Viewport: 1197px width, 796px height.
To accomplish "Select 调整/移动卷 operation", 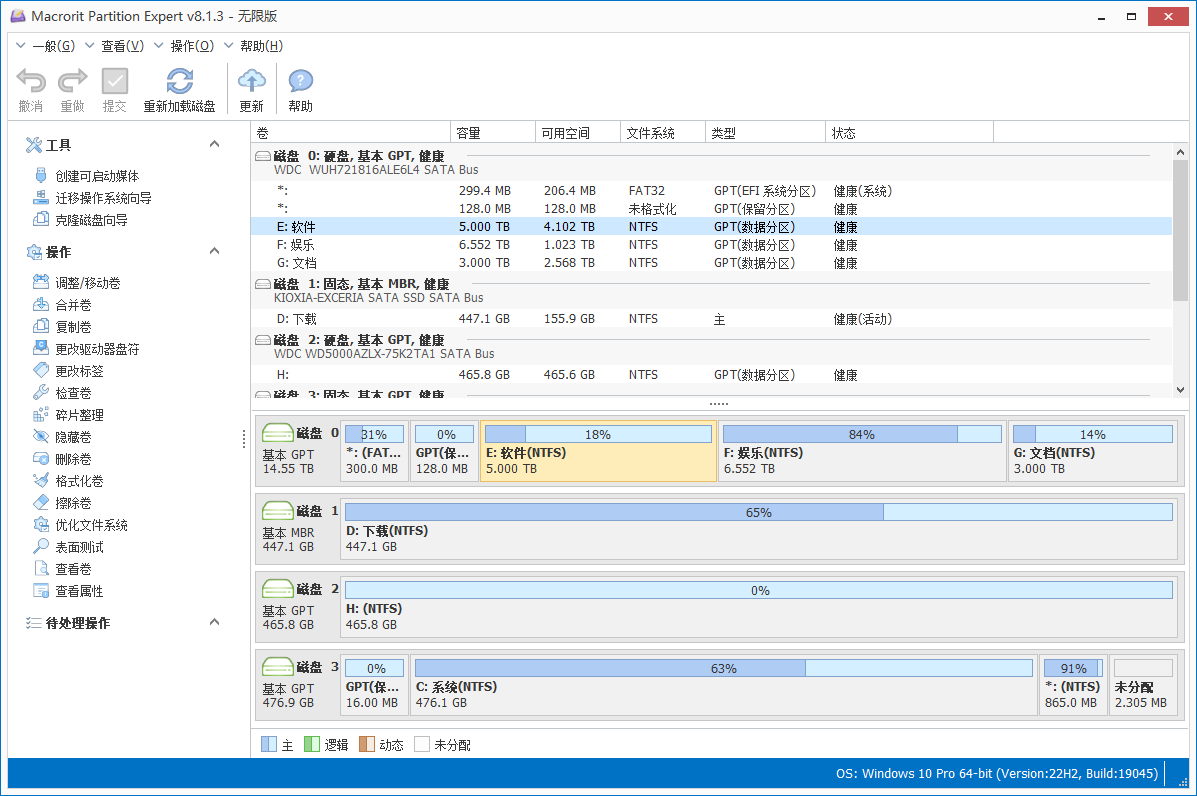I will pyautogui.click(x=87, y=283).
